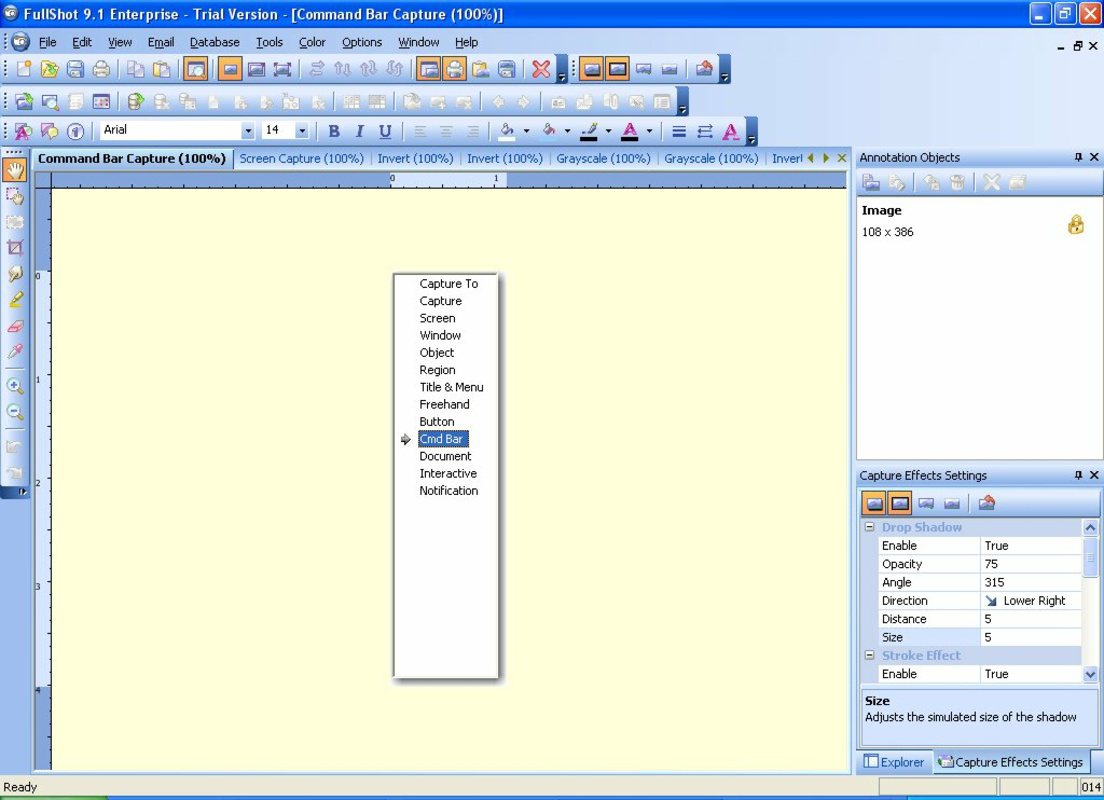Click the torn-edge effect icon in Capture Effects panel
Image resolution: width=1104 pixels, height=800 pixels.
(927, 504)
